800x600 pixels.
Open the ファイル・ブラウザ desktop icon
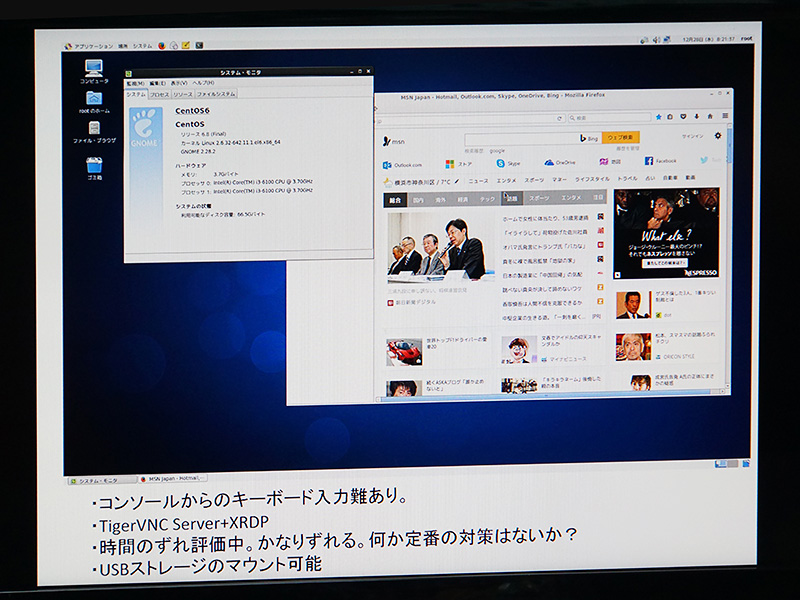click(94, 132)
